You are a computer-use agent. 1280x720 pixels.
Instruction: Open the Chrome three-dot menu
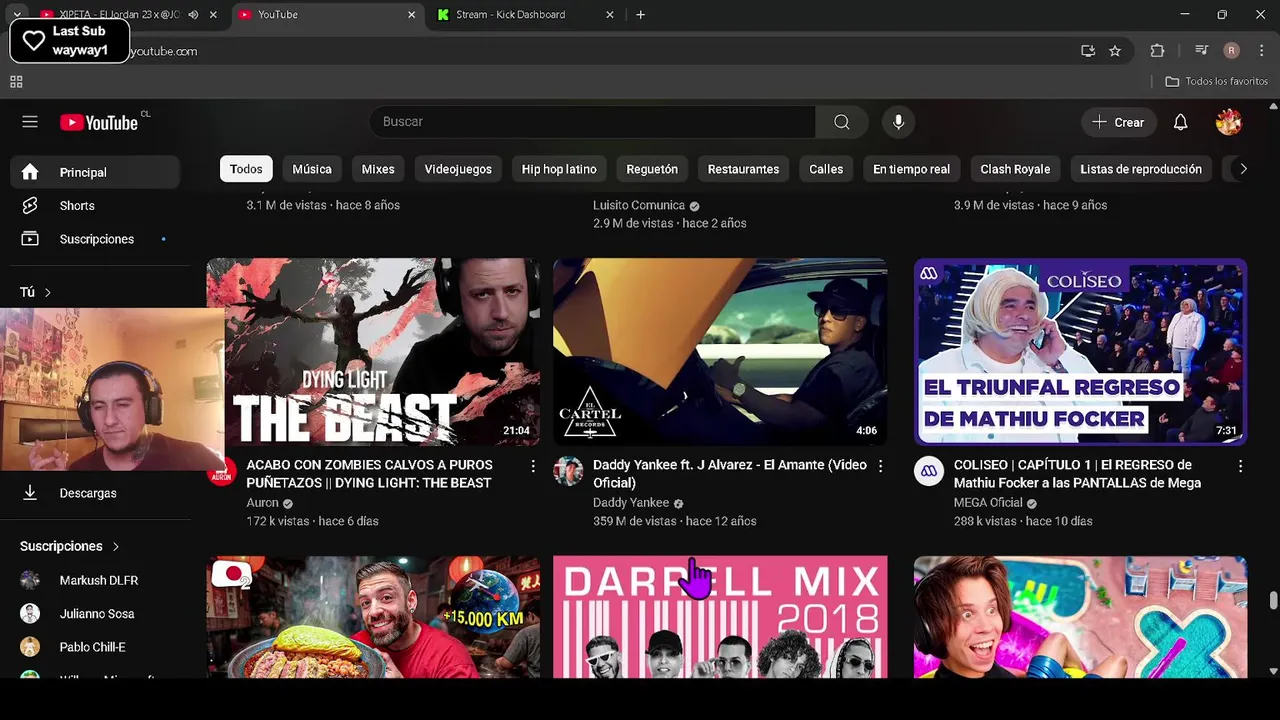[x=1262, y=51]
